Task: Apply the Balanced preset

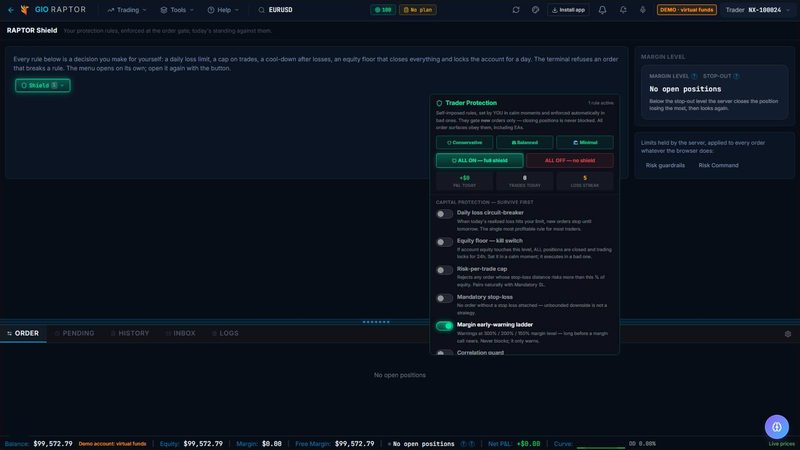Action: pos(524,142)
